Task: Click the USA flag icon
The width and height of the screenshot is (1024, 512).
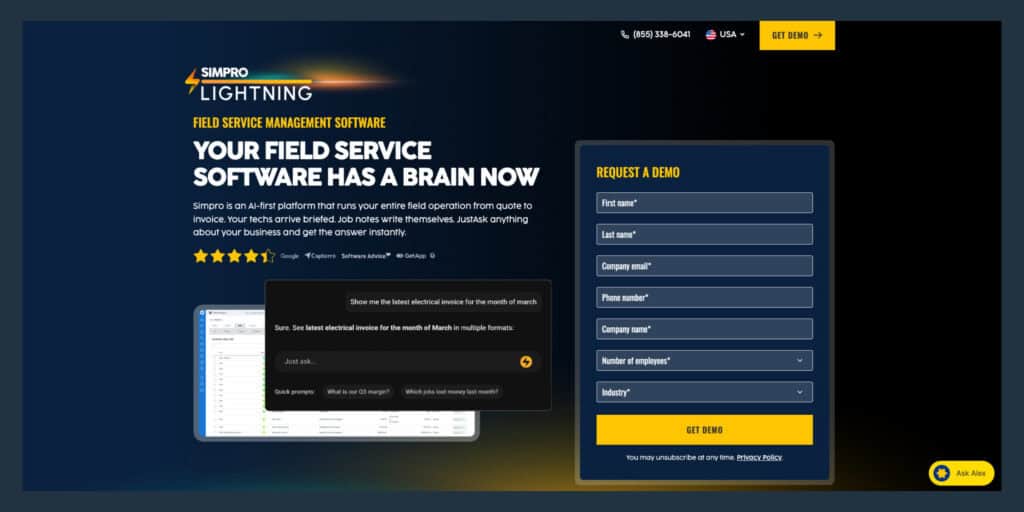Action: pos(711,35)
